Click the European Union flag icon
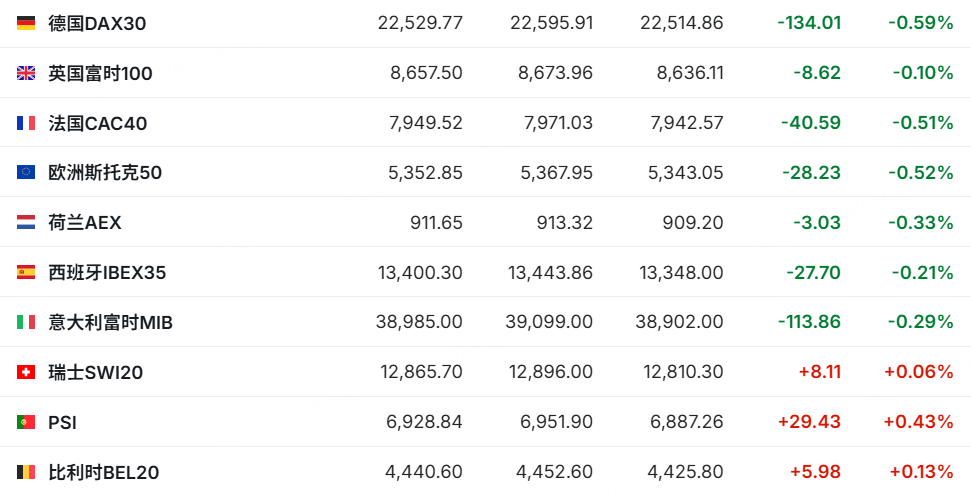Image resolution: width=971 pixels, height=493 pixels. click(26, 172)
